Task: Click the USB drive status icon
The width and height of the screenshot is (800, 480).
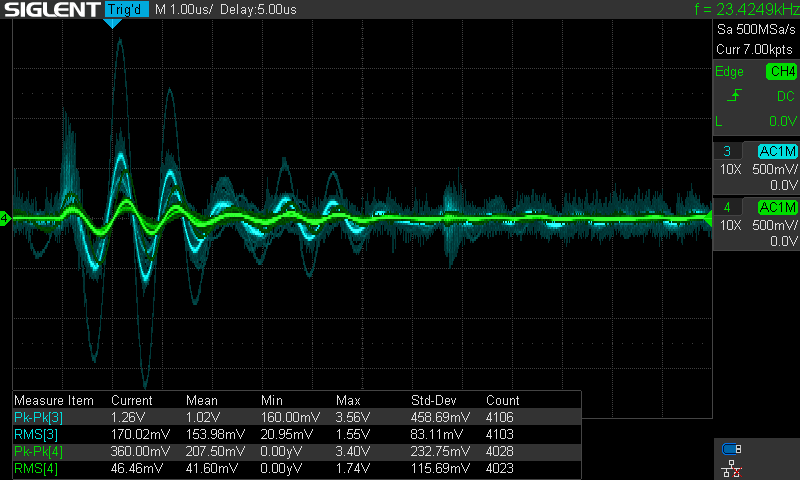Action: click(731, 449)
